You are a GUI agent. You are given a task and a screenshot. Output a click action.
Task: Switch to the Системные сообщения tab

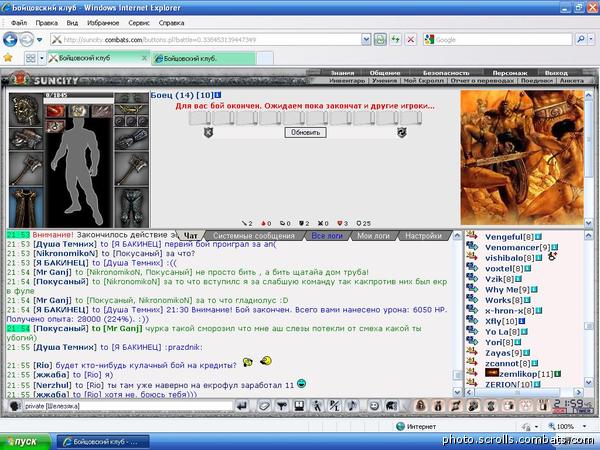click(x=254, y=236)
